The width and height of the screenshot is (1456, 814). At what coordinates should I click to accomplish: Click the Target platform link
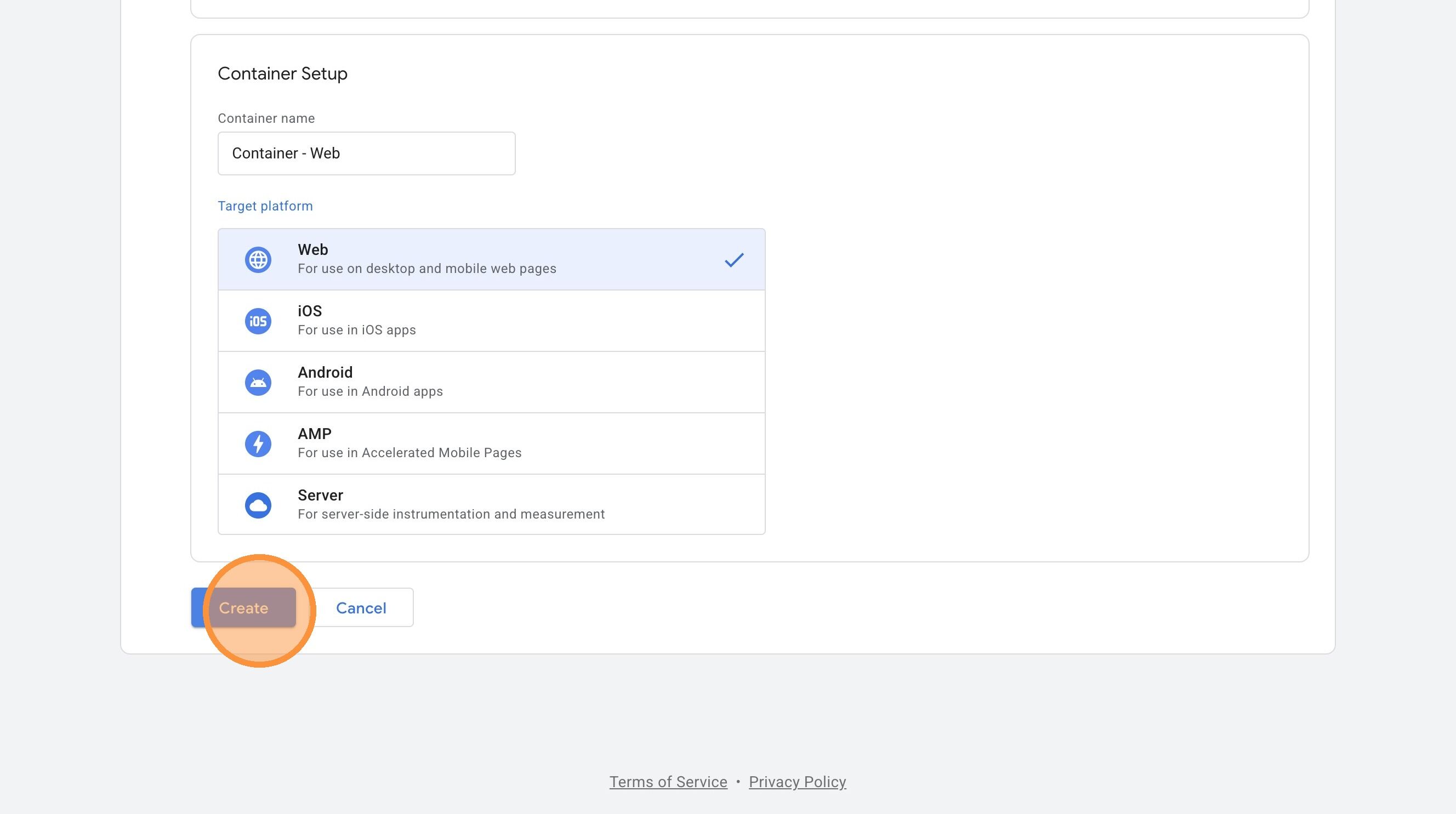[x=265, y=206]
